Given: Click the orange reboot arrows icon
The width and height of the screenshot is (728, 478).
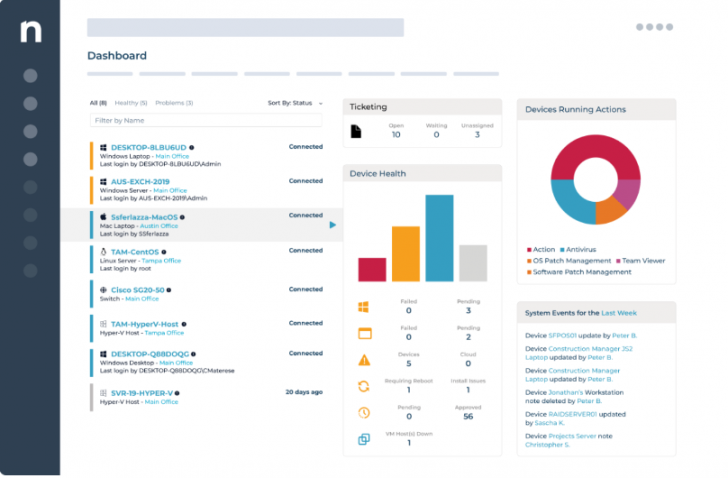Looking at the screenshot, I should point(364,386).
